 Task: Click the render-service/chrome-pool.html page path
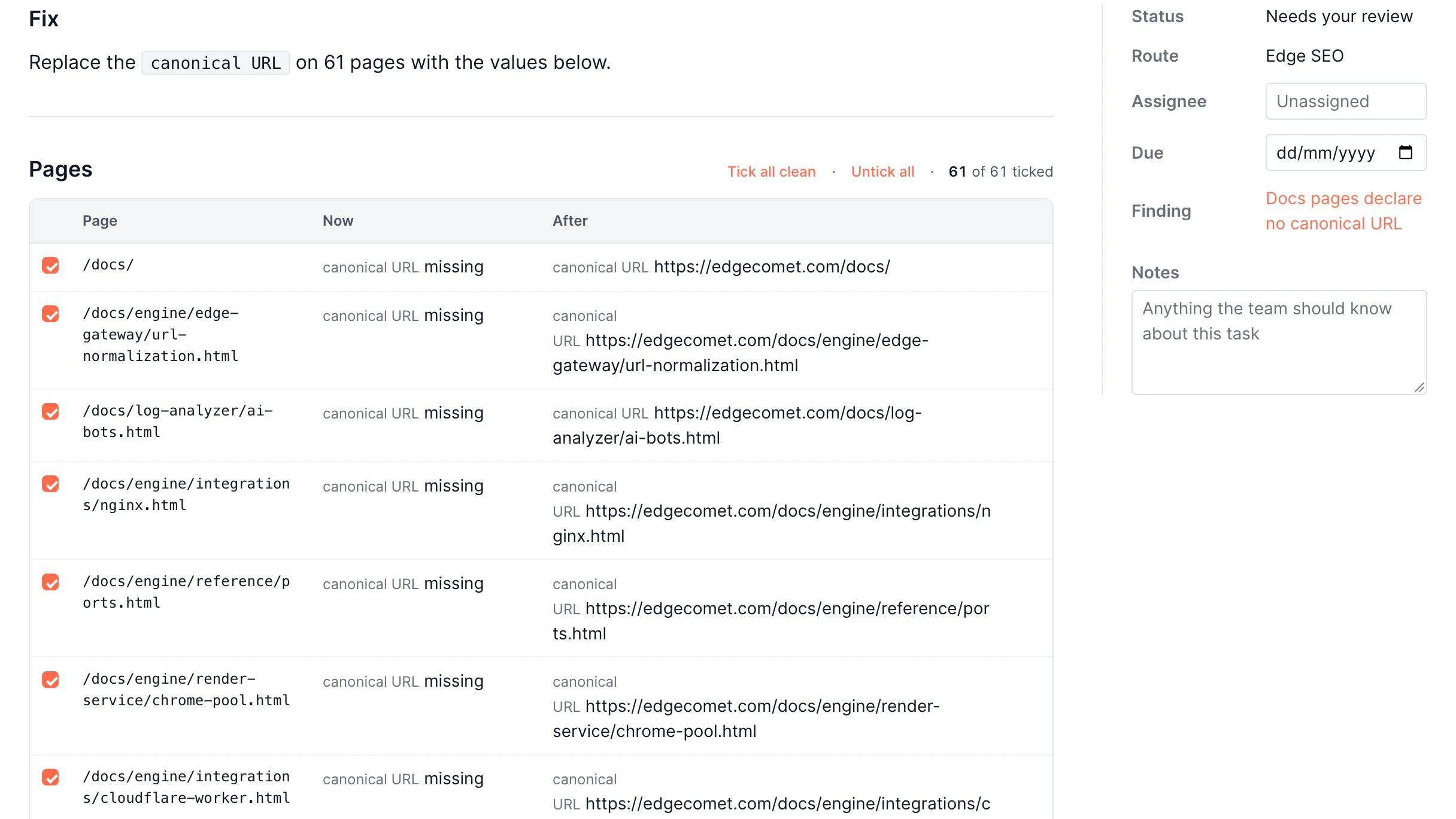(x=186, y=690)
